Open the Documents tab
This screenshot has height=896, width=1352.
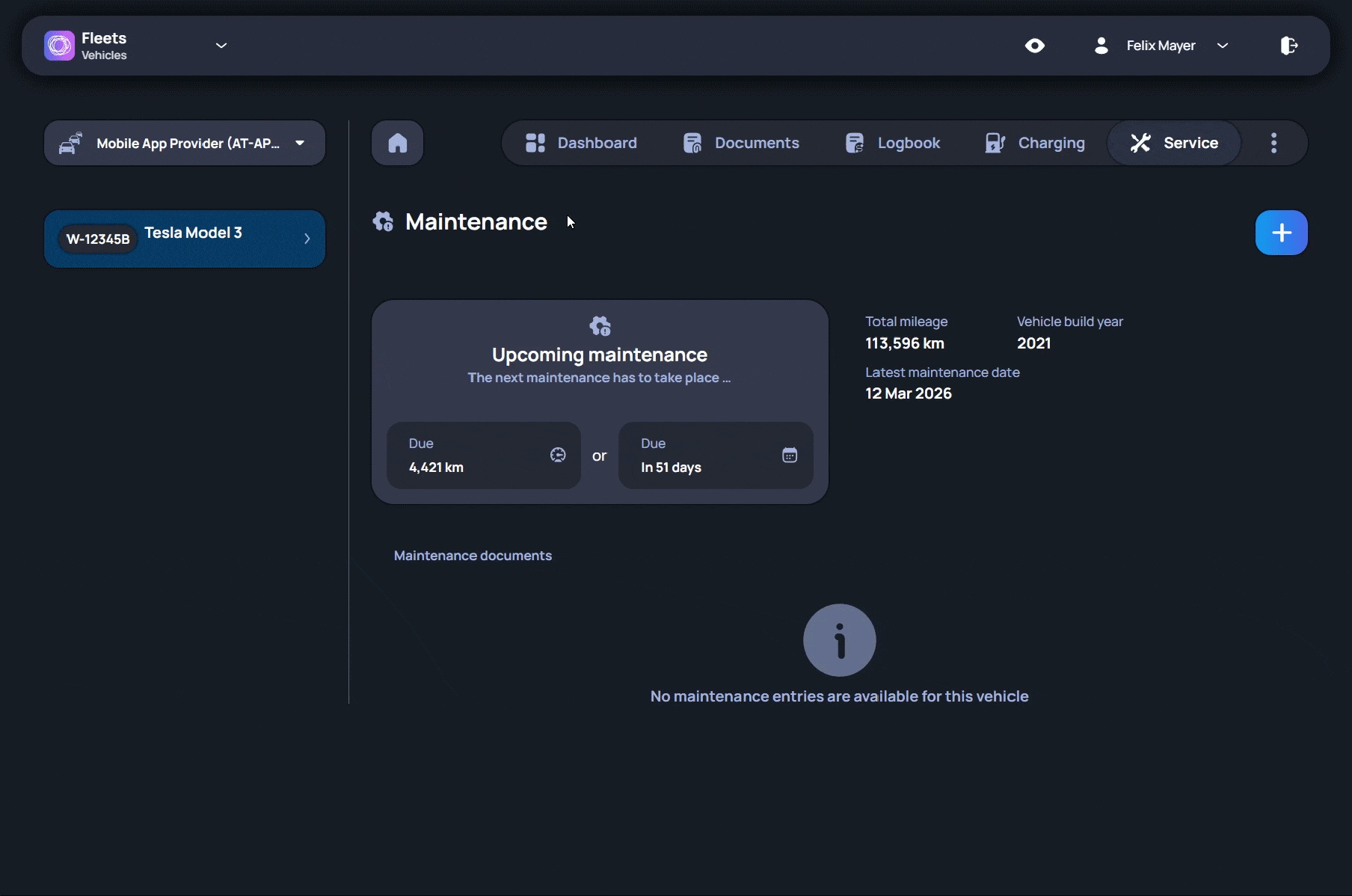tap(741, 143)
